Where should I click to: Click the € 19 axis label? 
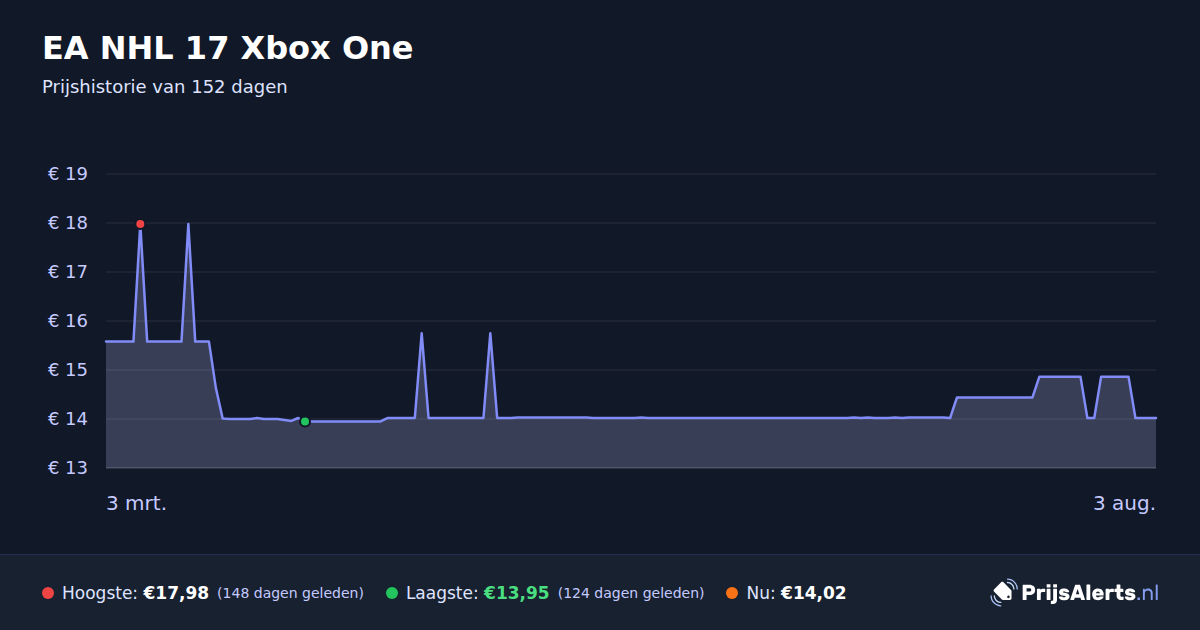pyautogui.click(x=67, y=174)
